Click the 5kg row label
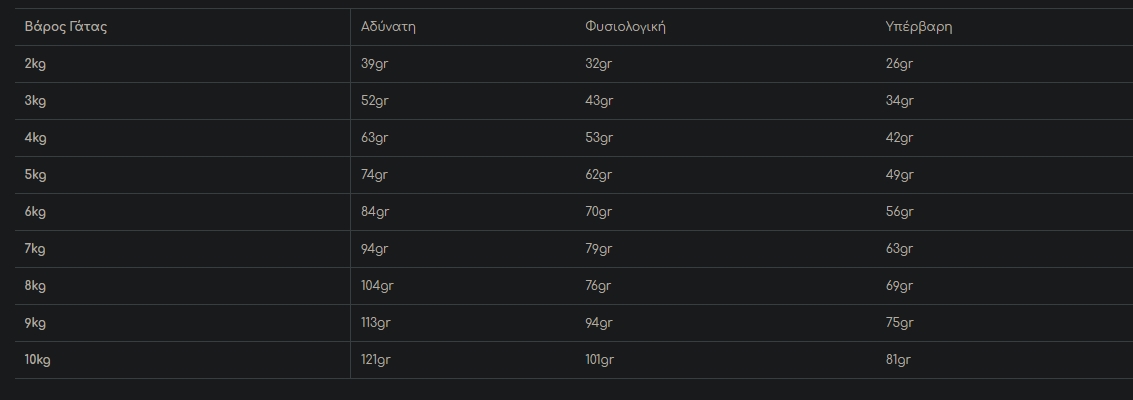 (36, 175)
